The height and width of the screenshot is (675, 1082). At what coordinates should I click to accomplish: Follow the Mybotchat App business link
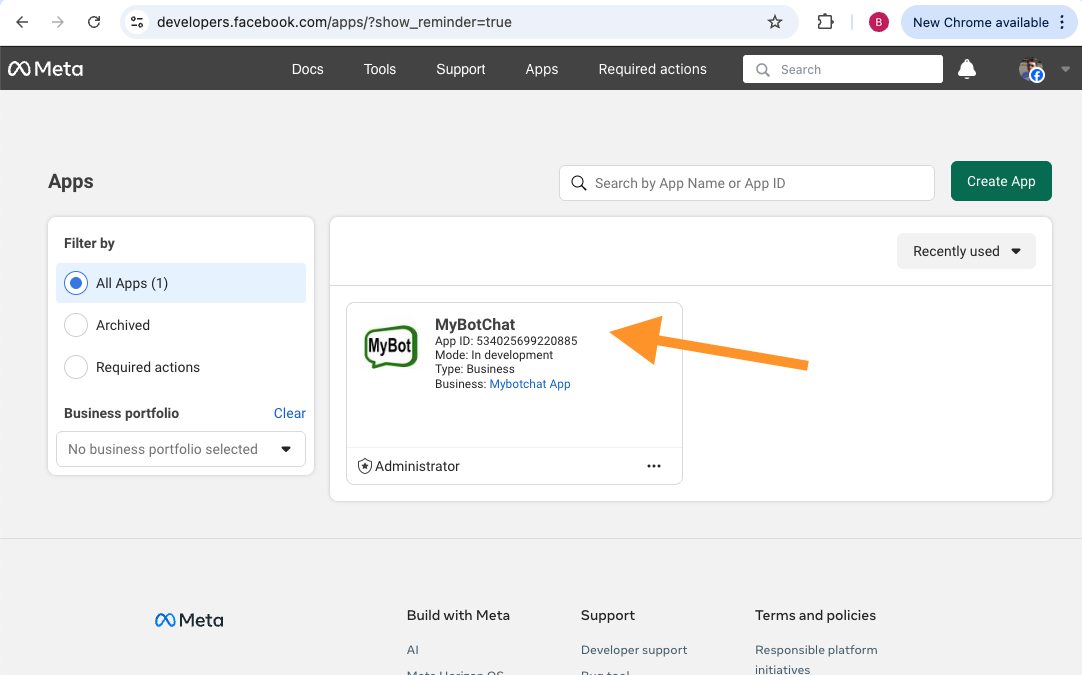point(529,383)
